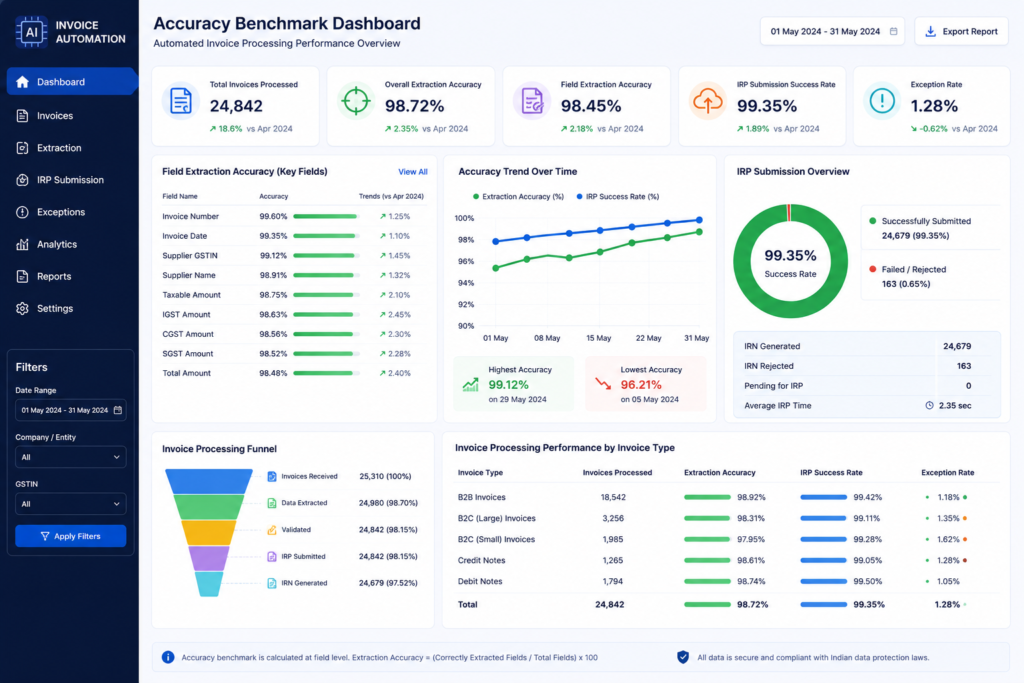Image resolution: width=1024 pixels, height=683 pixels.
Task: Click the Lowest Accuracy downward arrow icon
Action: click(x=603, y=384)
